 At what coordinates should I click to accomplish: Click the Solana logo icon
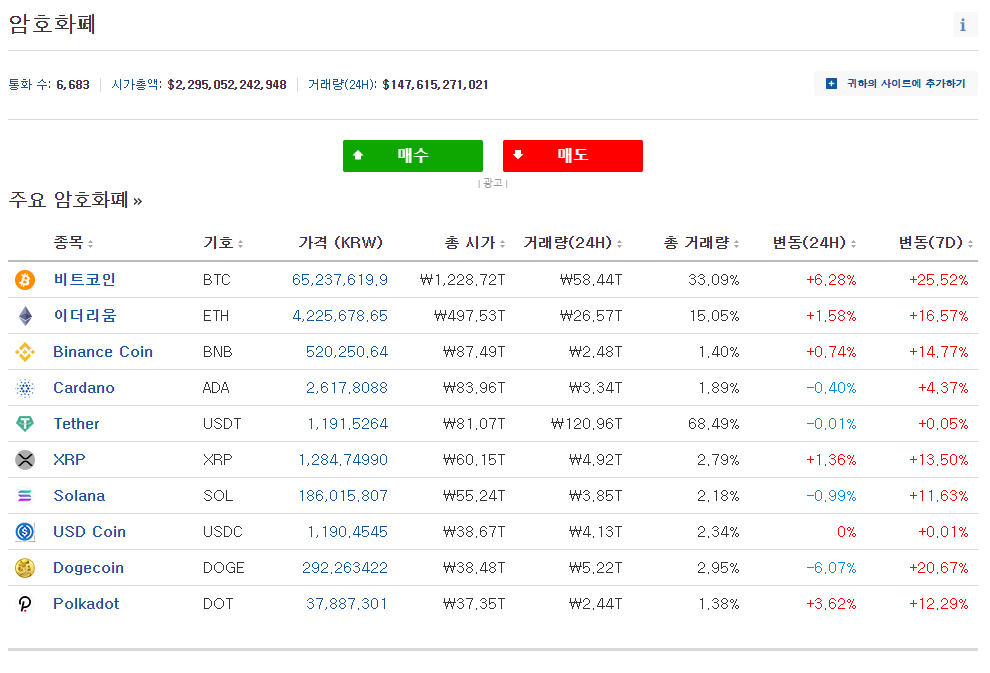coord(25,496)
